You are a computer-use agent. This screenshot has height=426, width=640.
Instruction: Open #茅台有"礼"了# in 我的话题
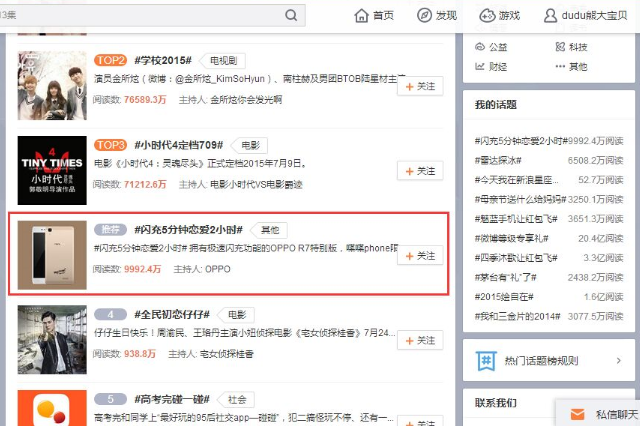click(x=505, y=277)
